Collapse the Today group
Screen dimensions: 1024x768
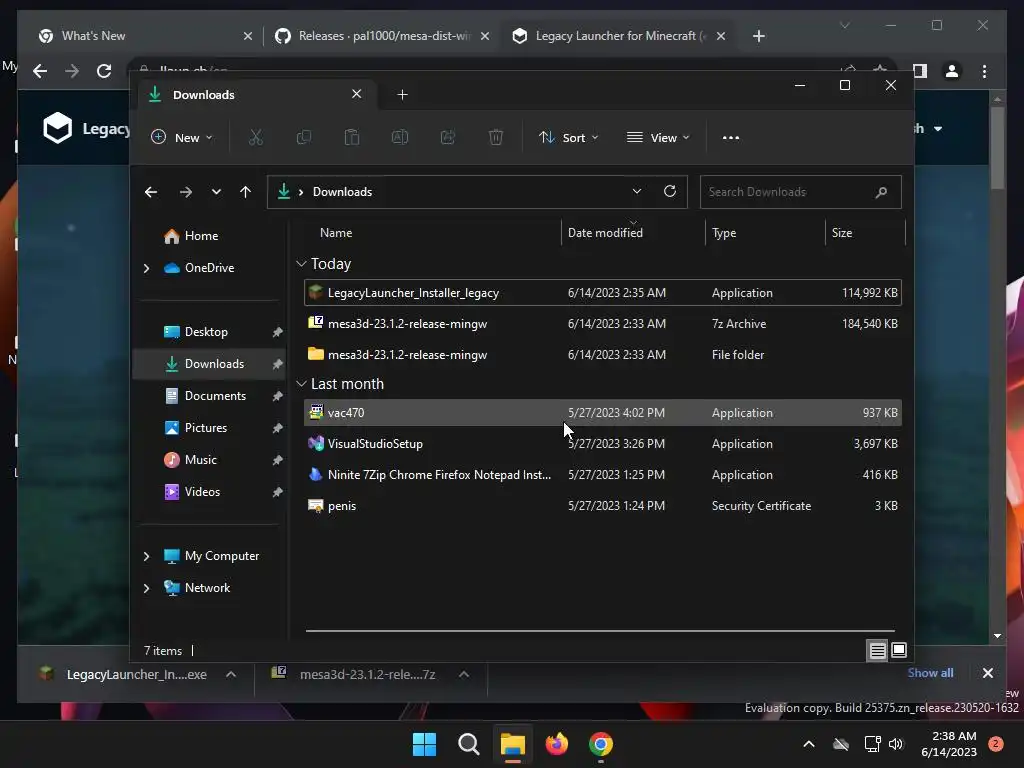pos(301,264)
